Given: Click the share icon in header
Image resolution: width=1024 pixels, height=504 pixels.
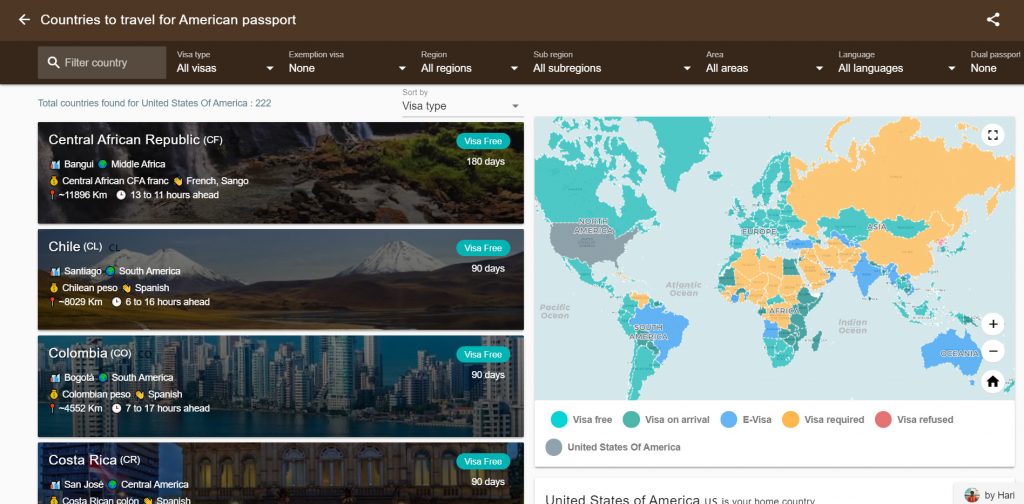Looking at the screenshot, I should (993, 20).
